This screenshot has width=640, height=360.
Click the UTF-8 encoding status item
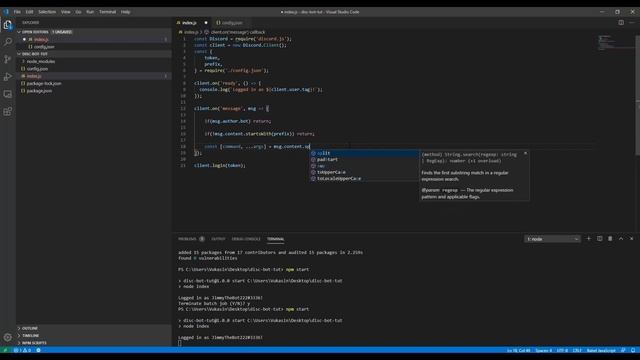pos(562,350)
